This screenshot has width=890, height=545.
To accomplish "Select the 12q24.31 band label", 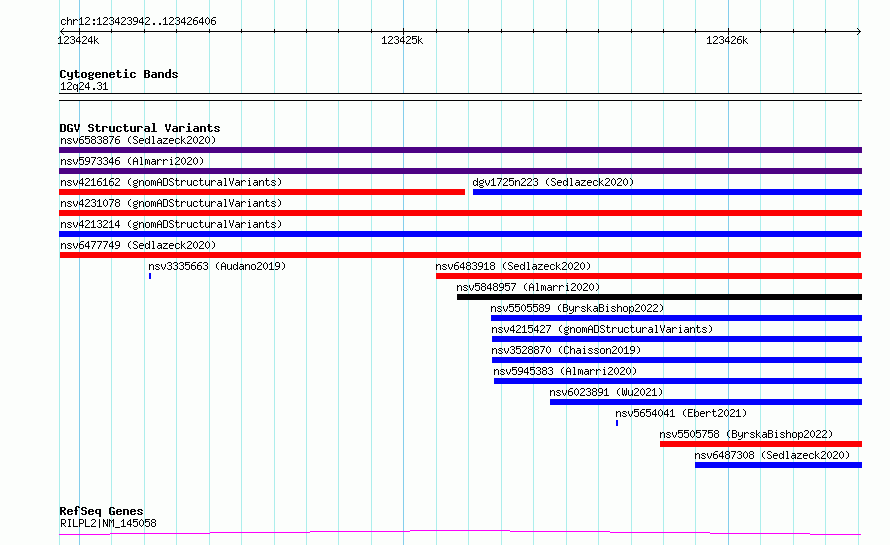I will (84, 86).
